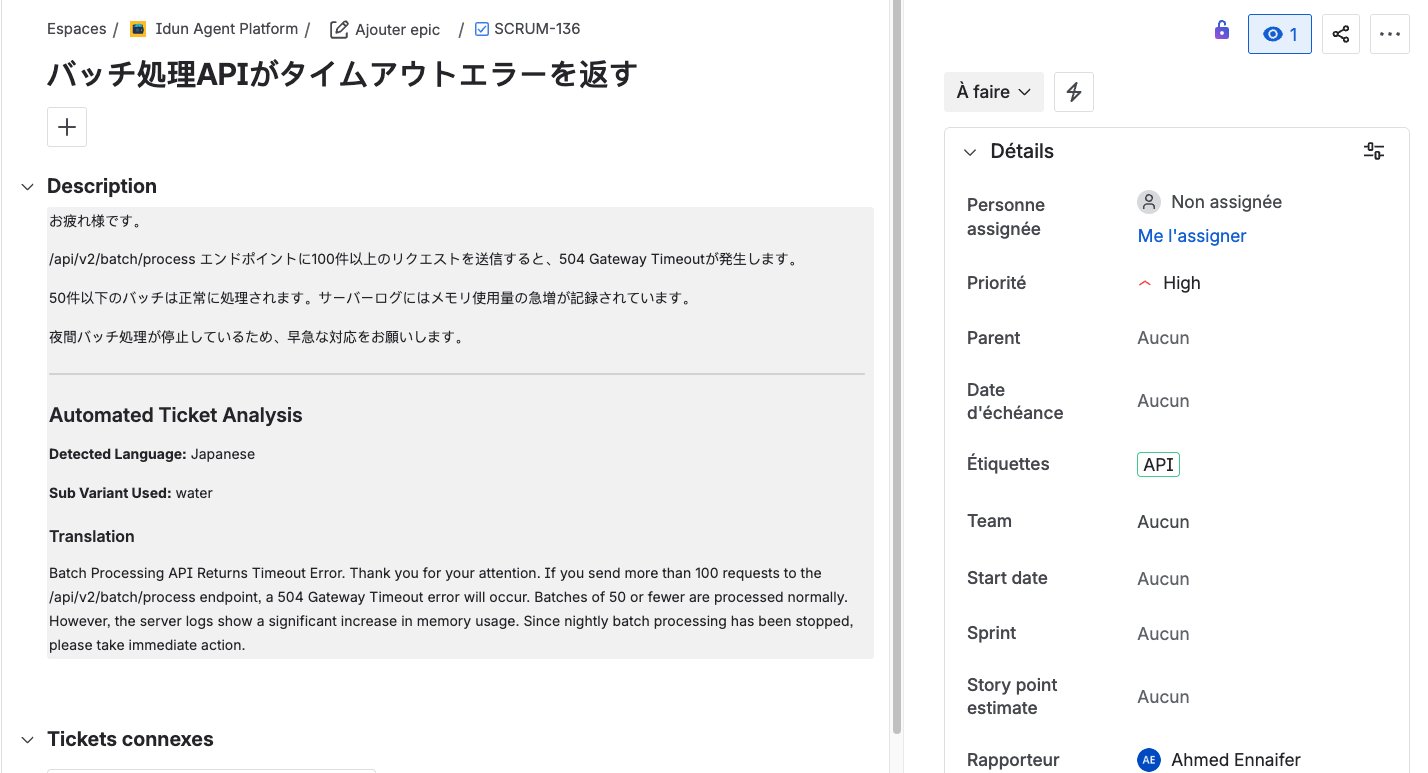
Task: Open the automation lightning bolt icon
Action: click(1073, 91)
